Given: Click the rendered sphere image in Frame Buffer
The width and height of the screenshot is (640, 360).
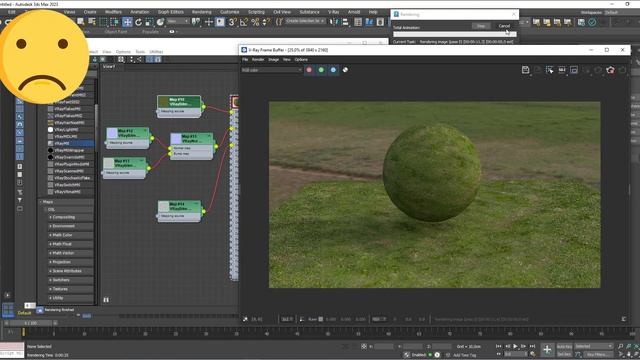Looking at the screenshot, I should [432, 172].
